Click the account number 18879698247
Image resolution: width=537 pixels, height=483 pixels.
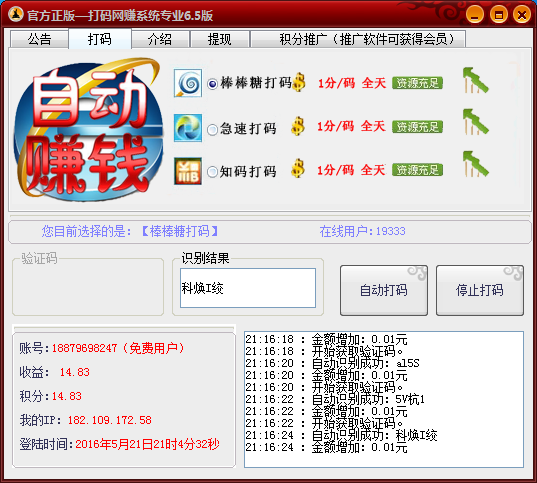point(84,348)
